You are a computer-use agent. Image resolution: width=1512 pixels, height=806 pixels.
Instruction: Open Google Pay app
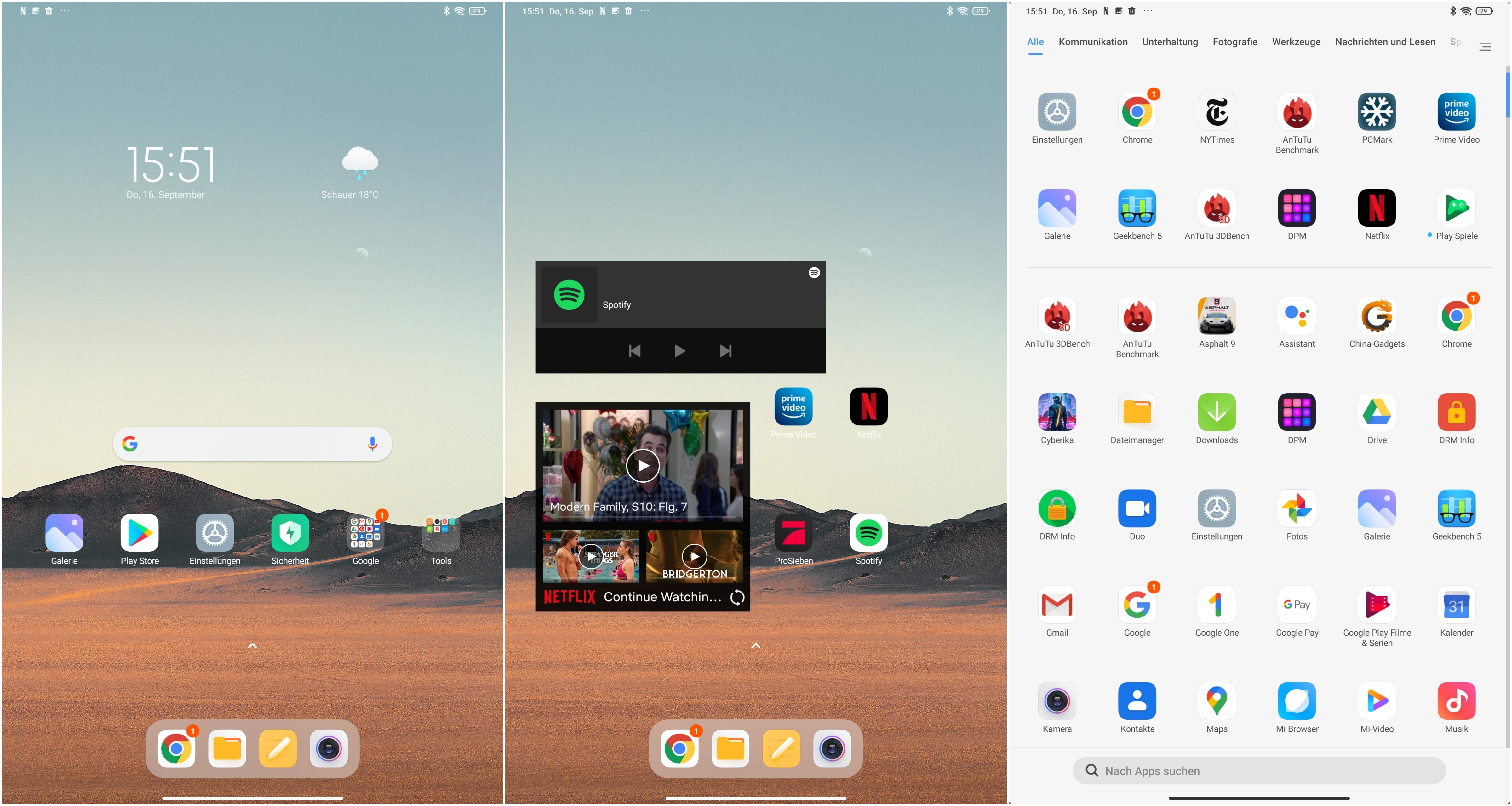click(1297, 604)
